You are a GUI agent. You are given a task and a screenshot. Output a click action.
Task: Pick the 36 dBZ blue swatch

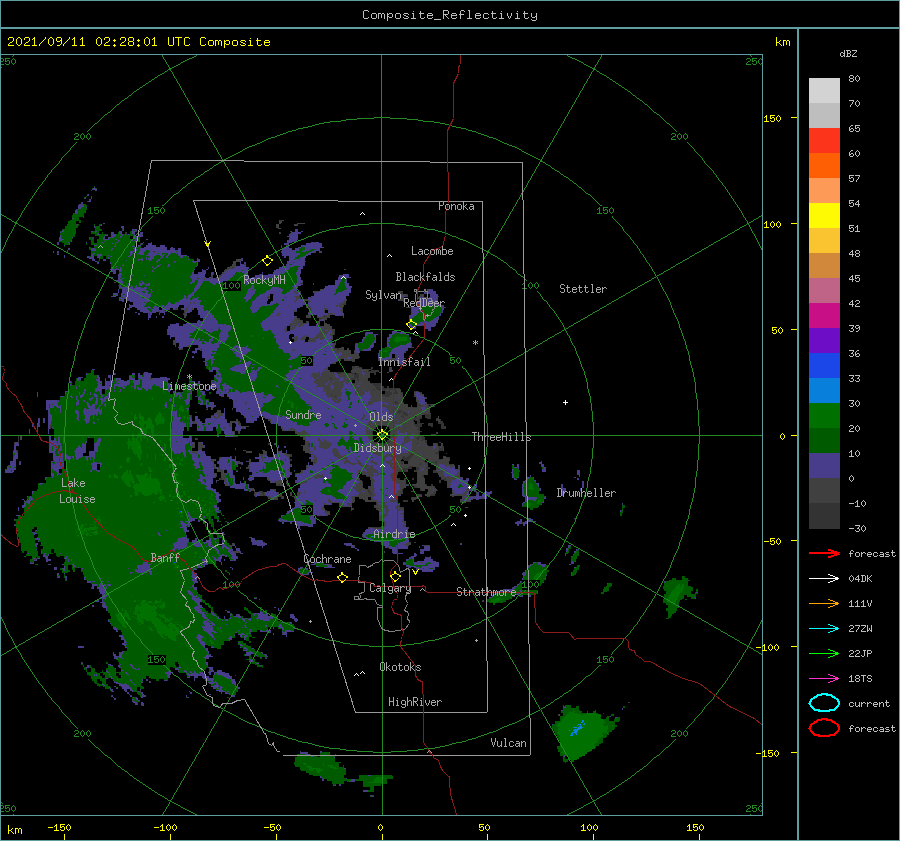824,365
